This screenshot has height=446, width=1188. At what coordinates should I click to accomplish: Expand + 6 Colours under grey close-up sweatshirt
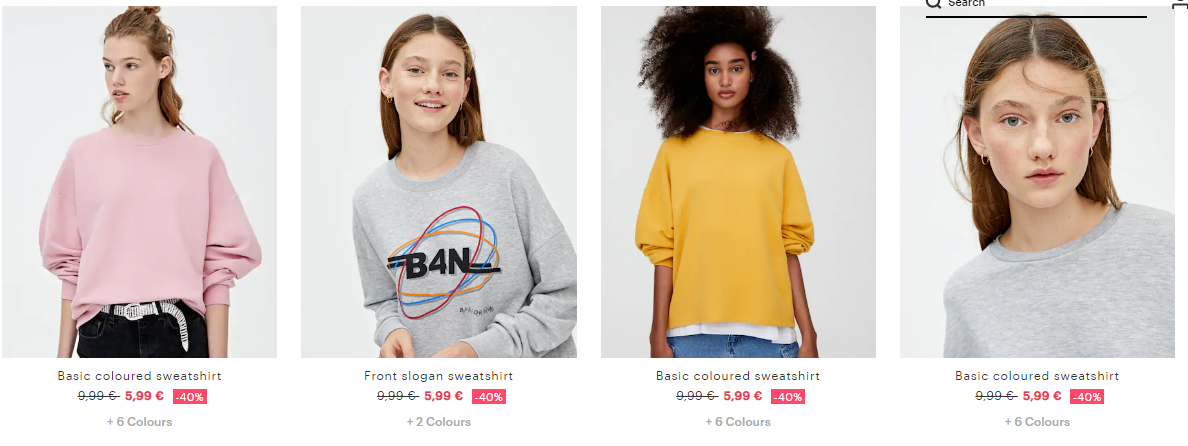click(1037, 422)
